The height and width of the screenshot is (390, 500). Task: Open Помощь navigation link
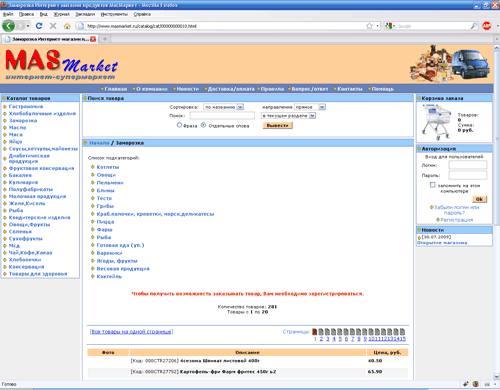point(383,89)
